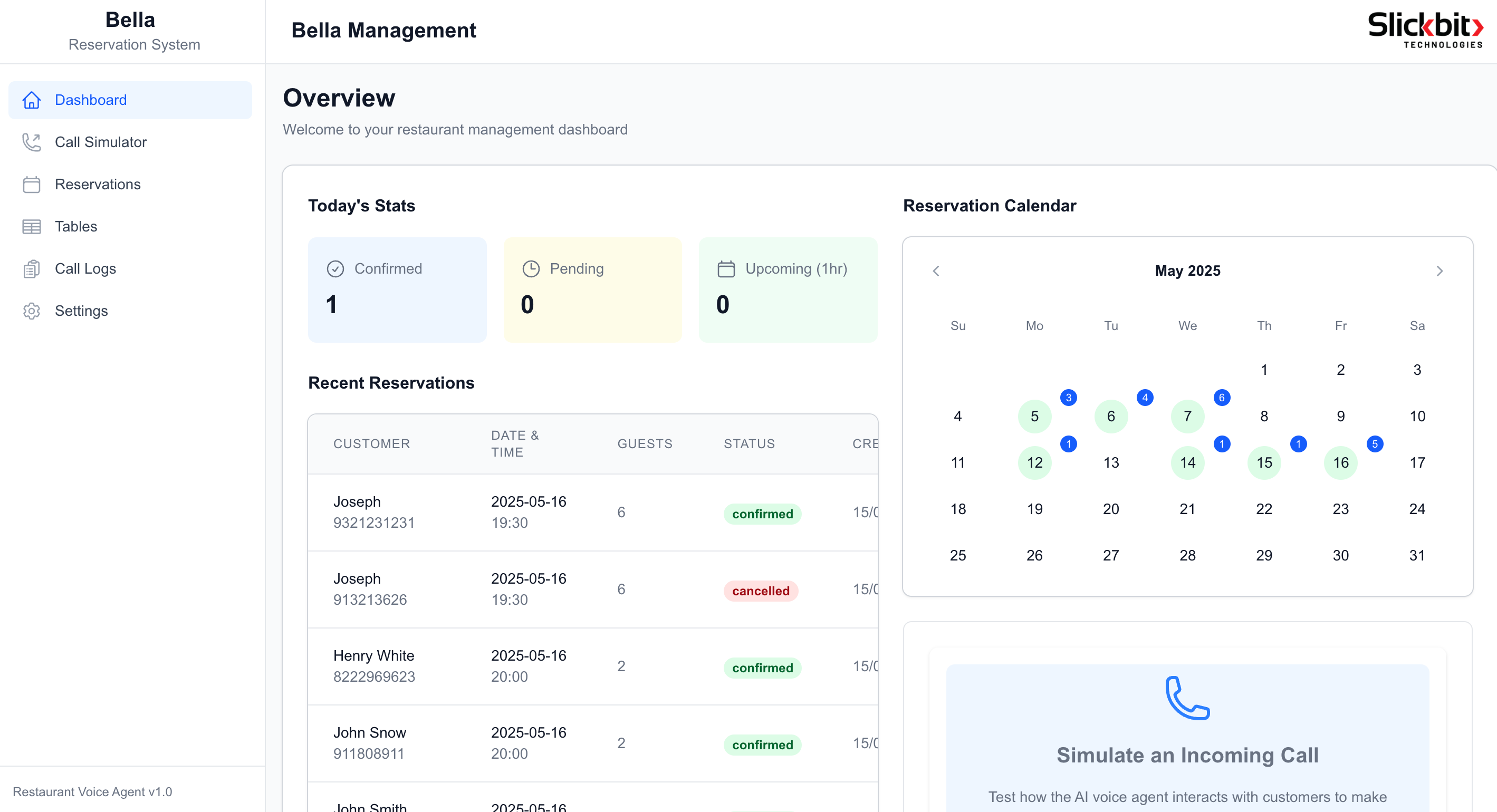The height and width of the screenshot is (812, 1497).
Task: Click the Tables grid icon
Action: tap(31, 227)
